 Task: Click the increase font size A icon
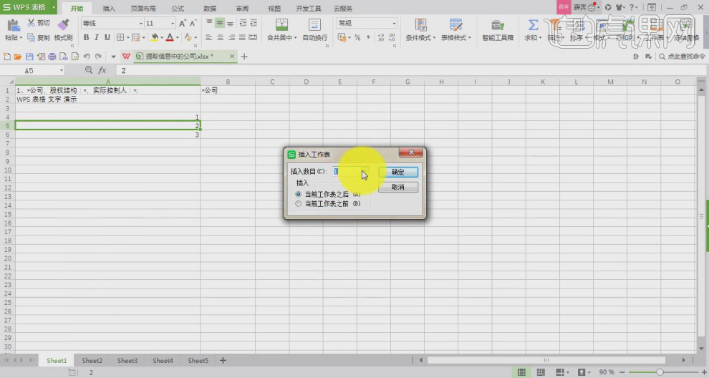[182, 23]
